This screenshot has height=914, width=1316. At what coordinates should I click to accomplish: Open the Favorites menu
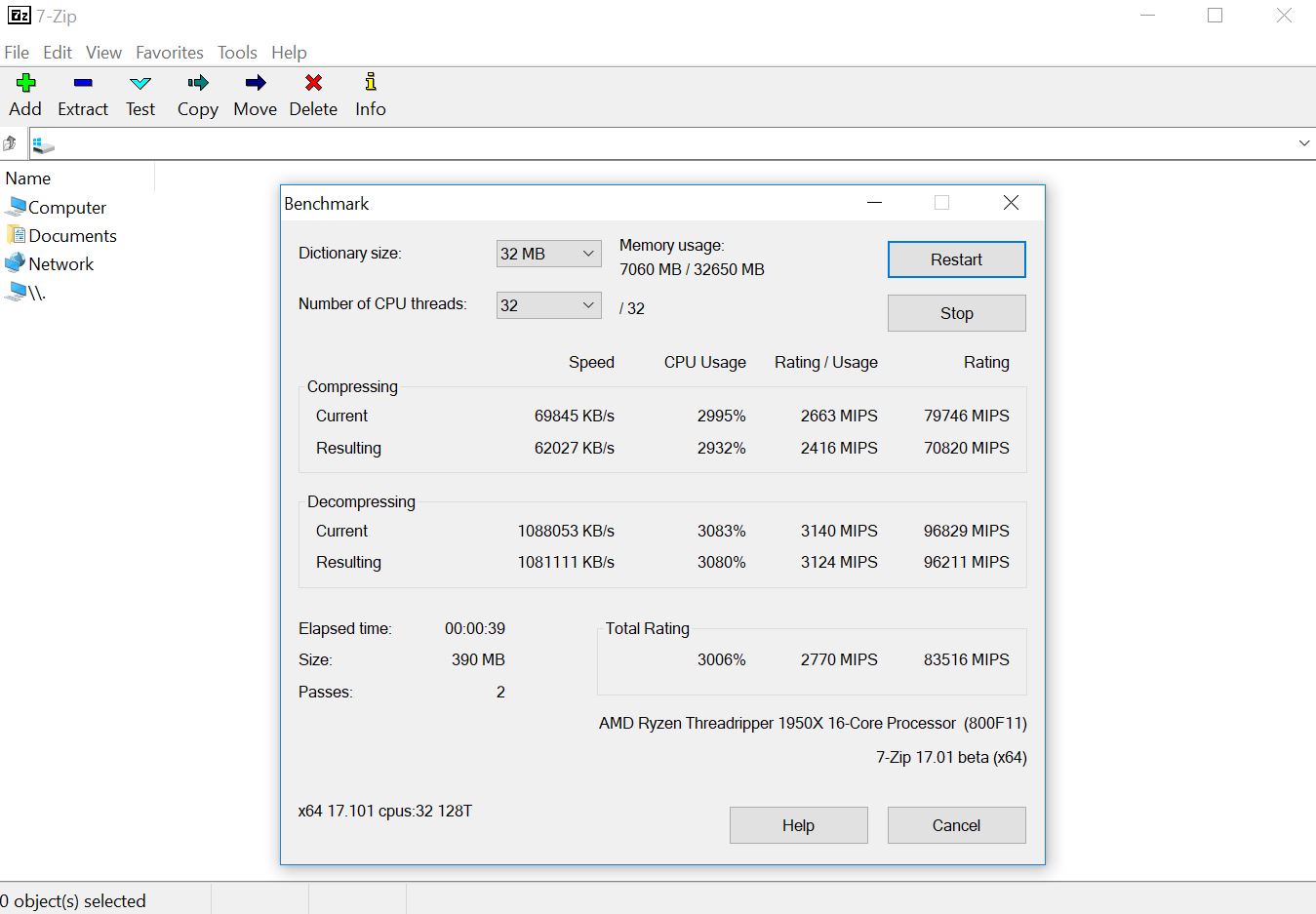(170, 53)
